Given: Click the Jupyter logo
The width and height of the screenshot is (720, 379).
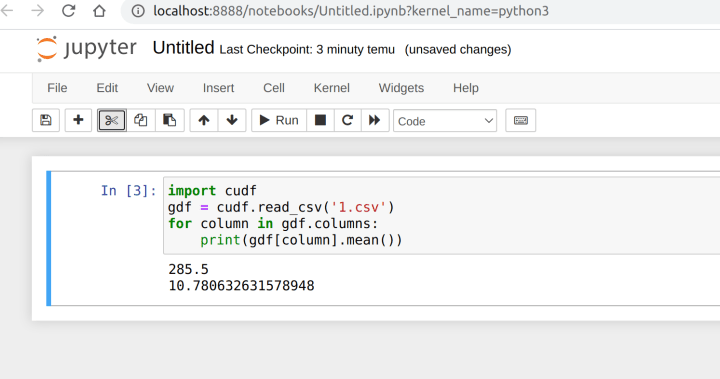Looking at the screenshot, I should pyautogui.click(x=86, y=48).
